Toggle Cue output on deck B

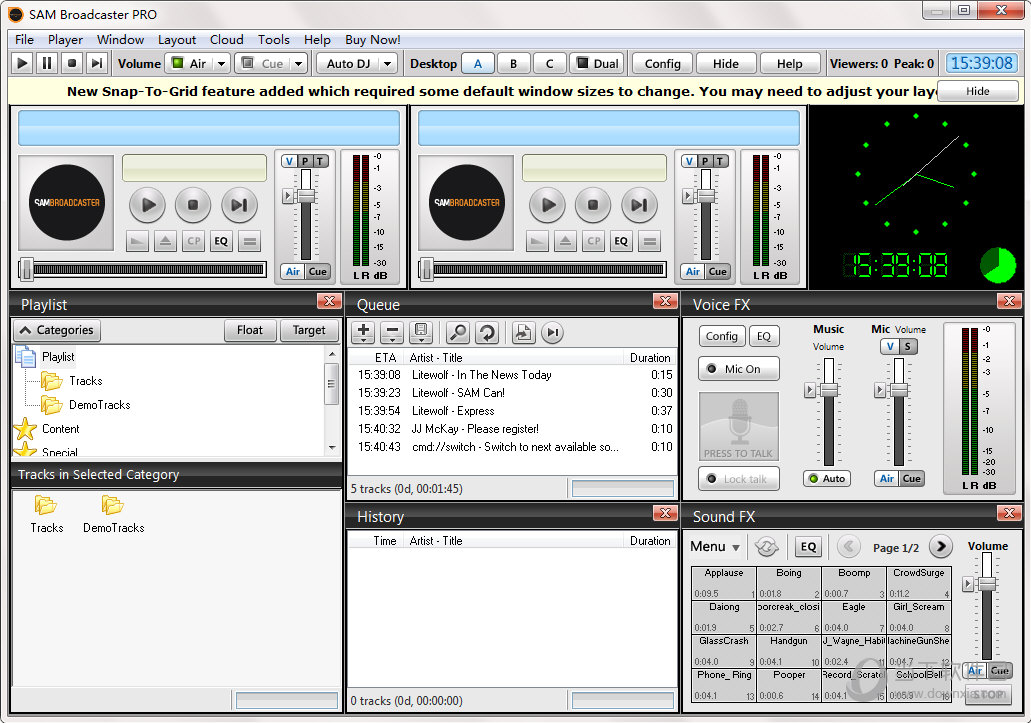[717, 271]
